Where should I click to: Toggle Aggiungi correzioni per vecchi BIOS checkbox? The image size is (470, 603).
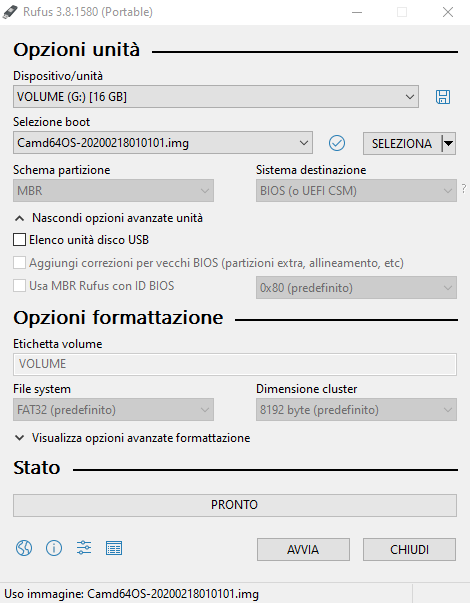pos(19,263)
